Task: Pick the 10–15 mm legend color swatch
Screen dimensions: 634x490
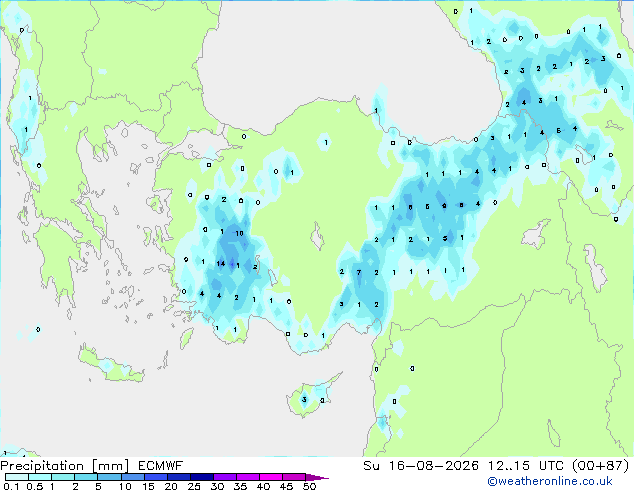Action: point(132,477)
